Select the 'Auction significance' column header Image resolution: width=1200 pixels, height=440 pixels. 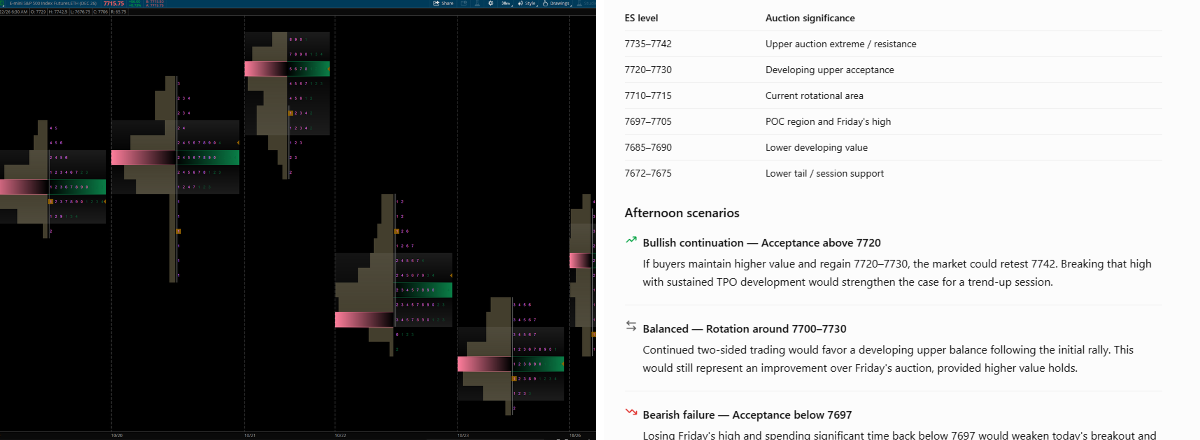click(810, 18)
